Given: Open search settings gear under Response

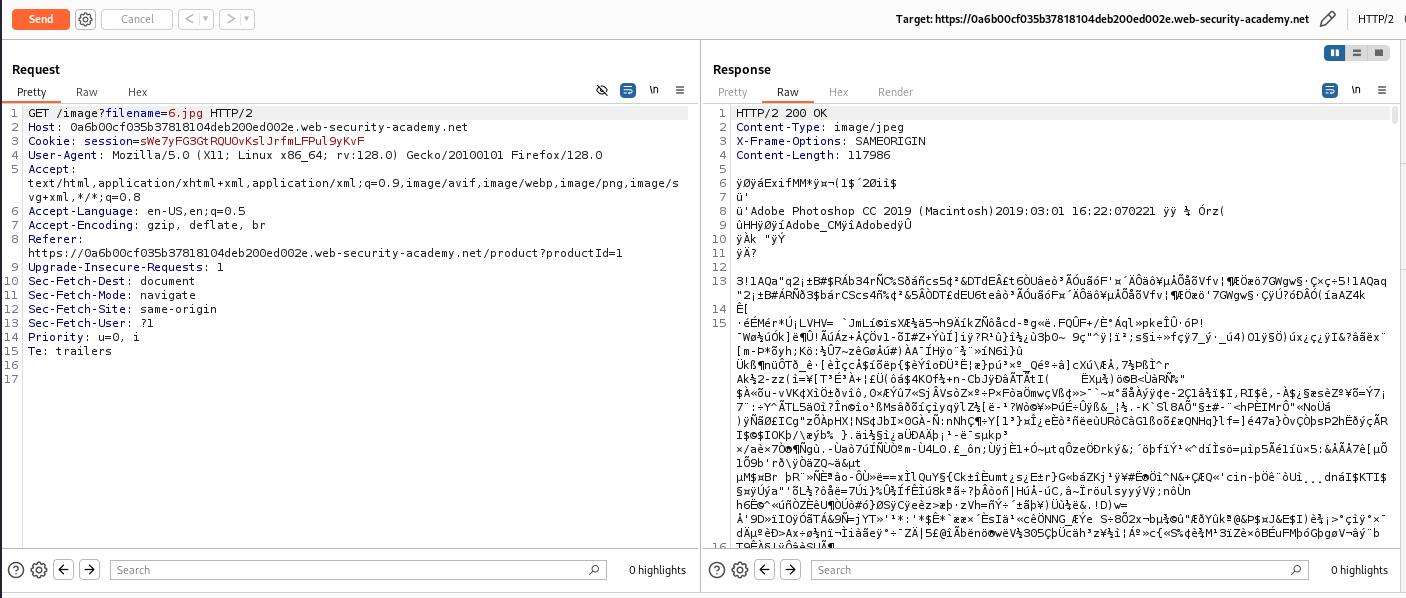Looking at the screenshot, I should (739, 570).
